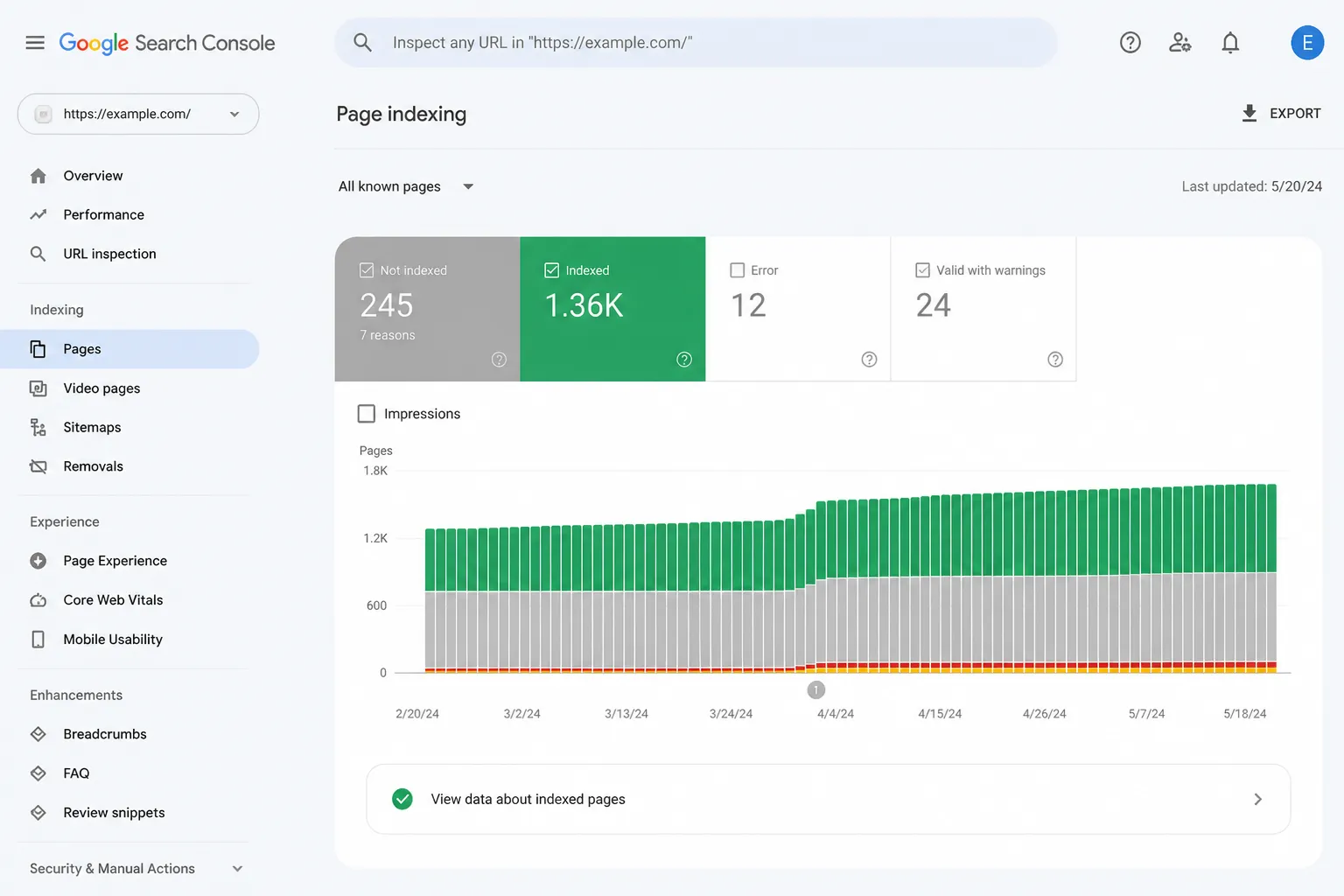Open the View data about indexed pages row

pos(828,799)
